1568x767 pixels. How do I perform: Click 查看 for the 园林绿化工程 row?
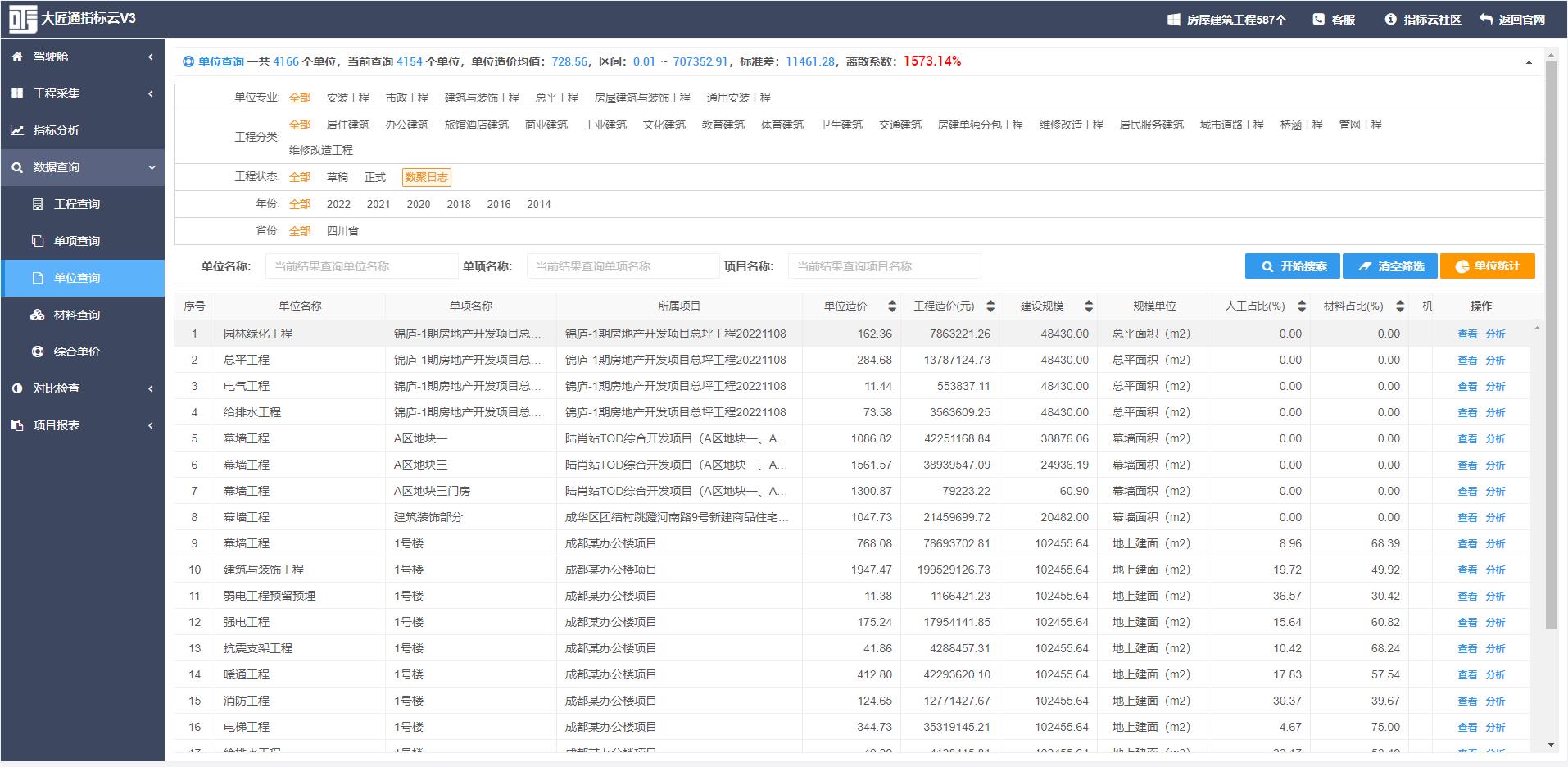1467,334
